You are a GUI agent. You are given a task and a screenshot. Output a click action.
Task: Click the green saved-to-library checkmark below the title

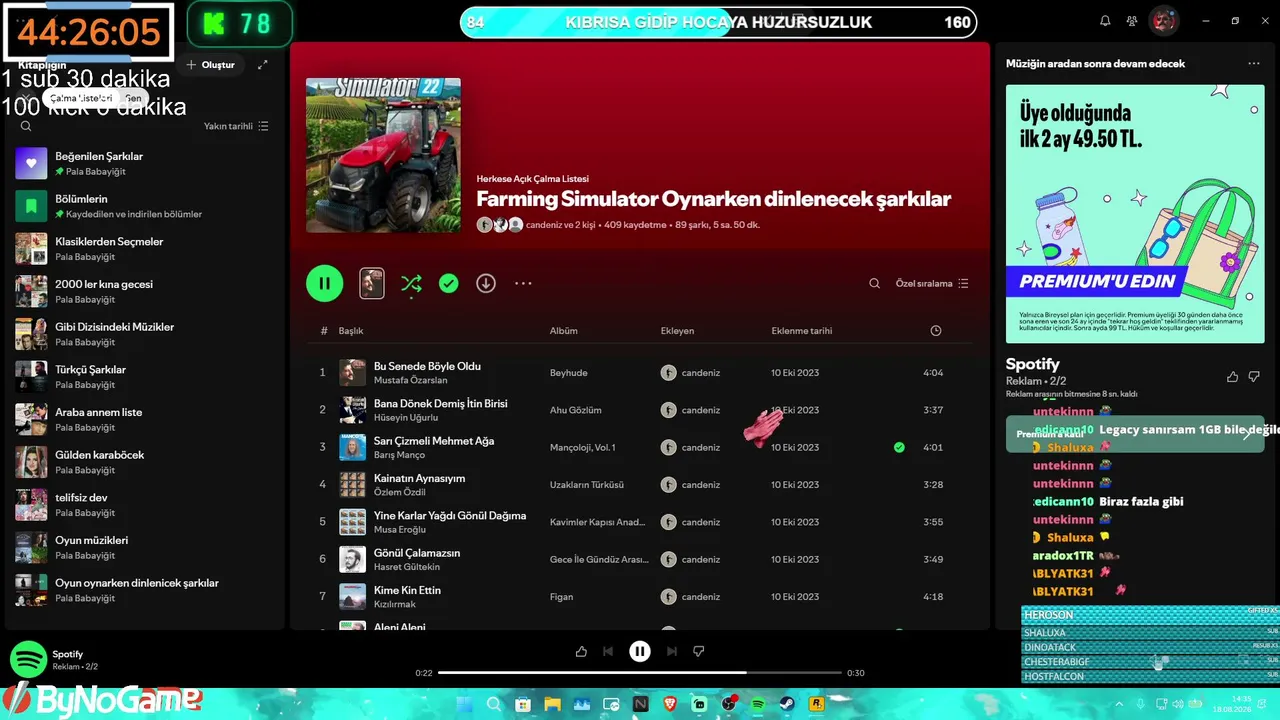pos(449,284)
